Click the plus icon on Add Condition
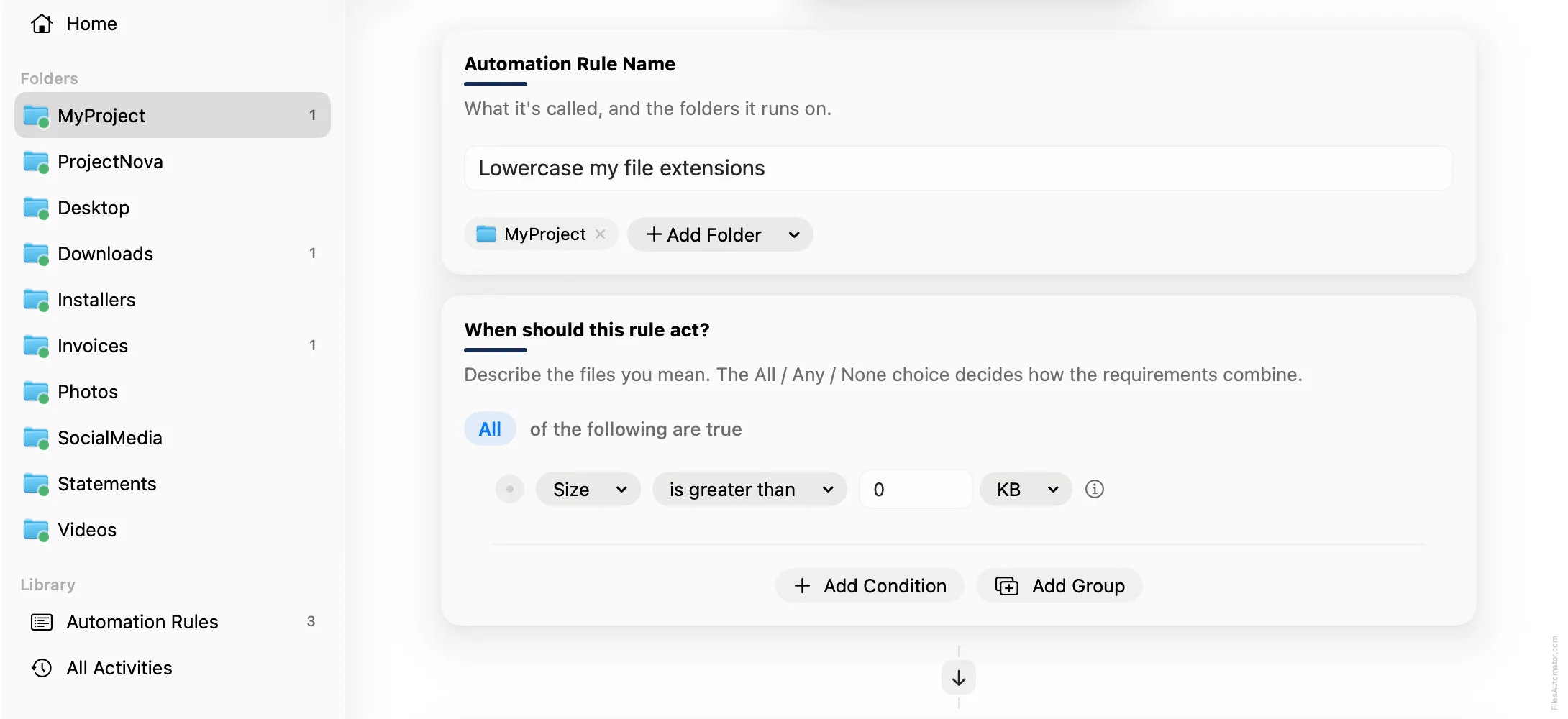The height and width of the screenshot is (719, 1568). [x=802, y=586]
